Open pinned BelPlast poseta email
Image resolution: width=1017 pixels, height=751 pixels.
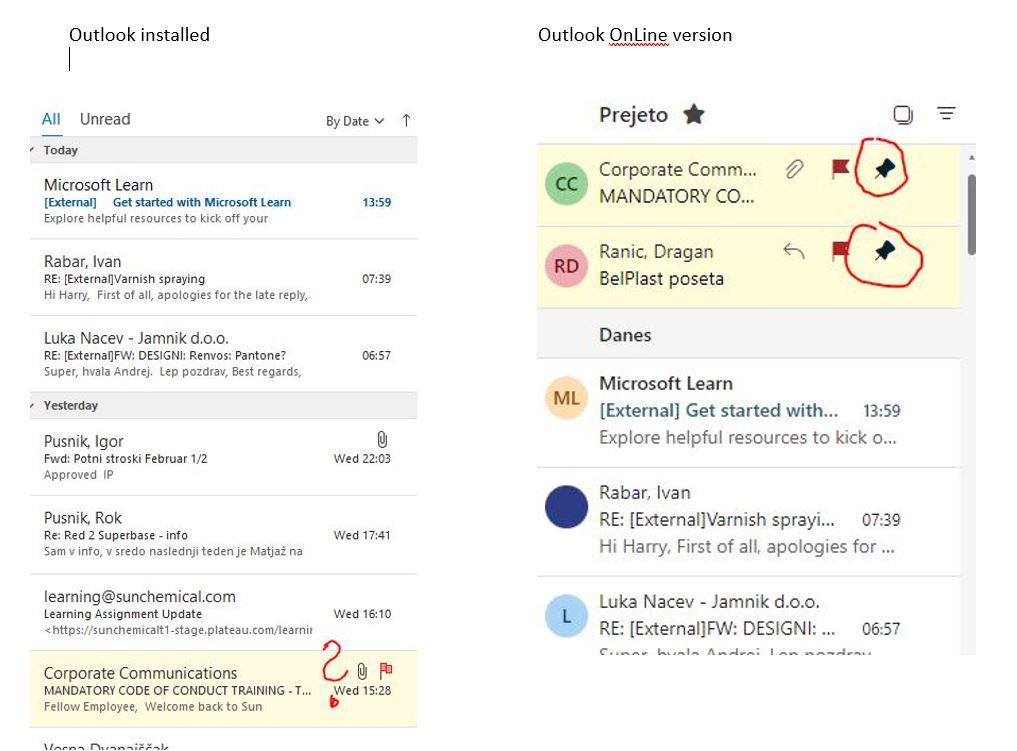748,267
